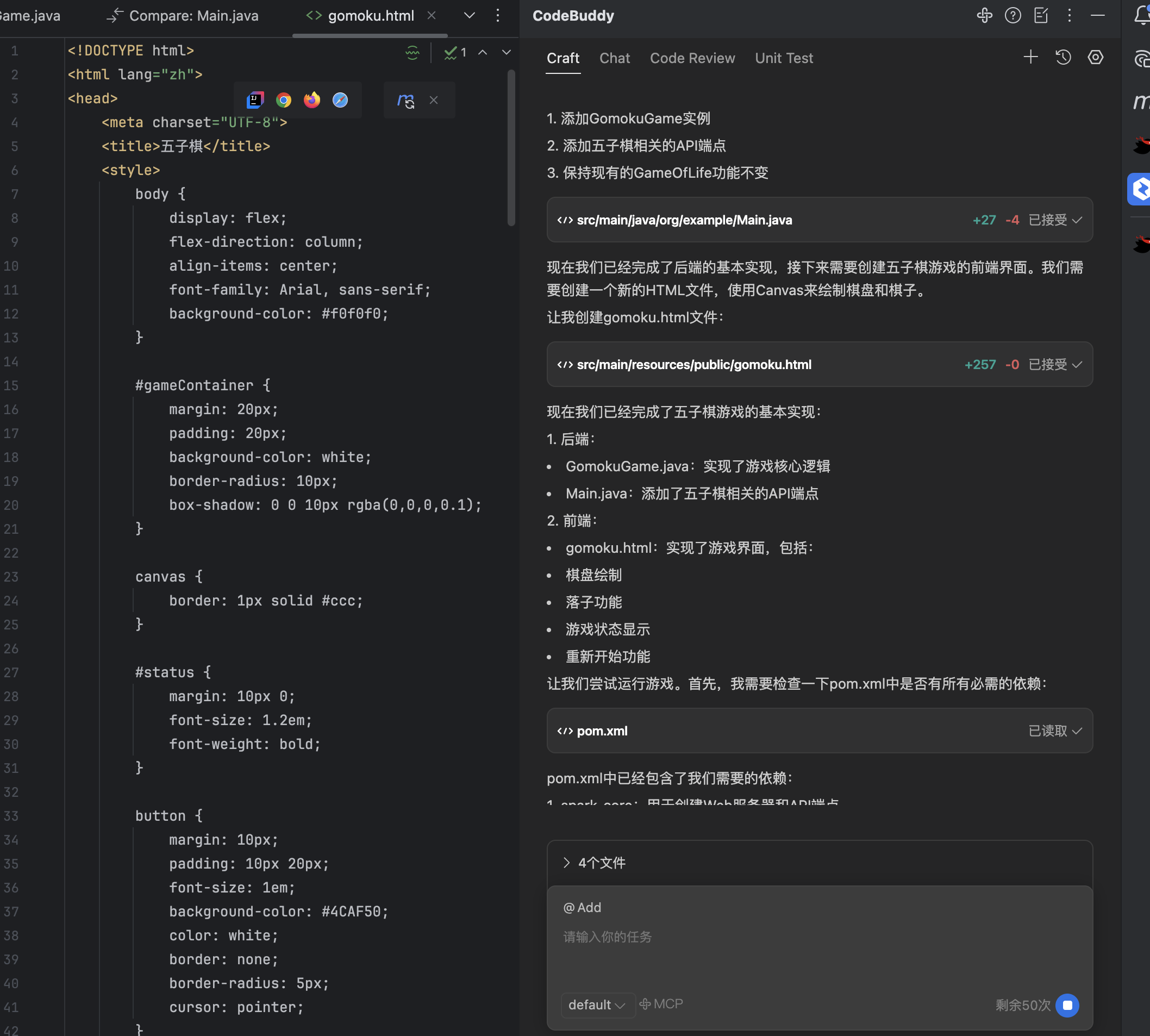The height and width of the screenshot is (1036, 1150).
Task: Open preview in Chrome browser
Action: click(x=283, y=100)
